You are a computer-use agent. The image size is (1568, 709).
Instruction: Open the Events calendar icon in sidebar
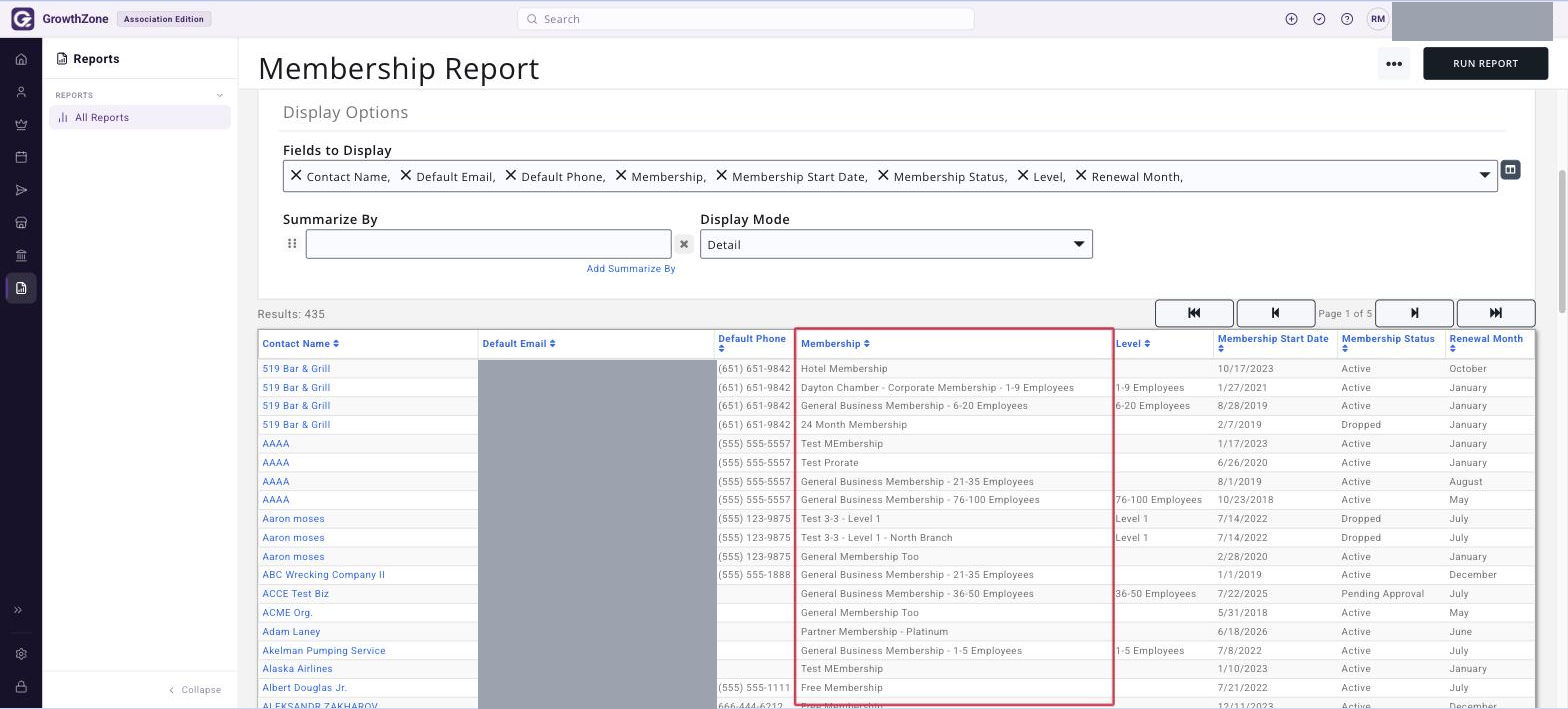21,157
